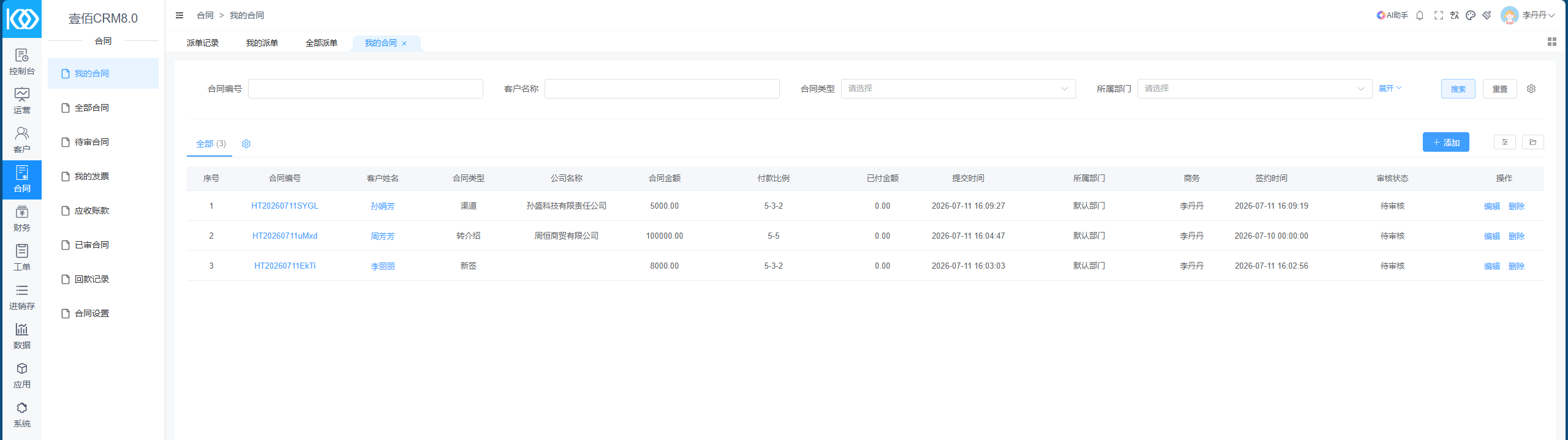Delete the HT20260711uMxd contract row

pos(1517,236)
